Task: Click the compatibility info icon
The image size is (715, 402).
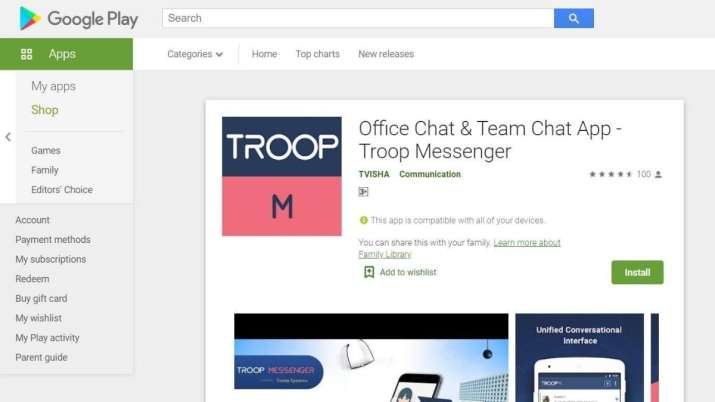Action: pyautogui.click(x=363, y=220)
